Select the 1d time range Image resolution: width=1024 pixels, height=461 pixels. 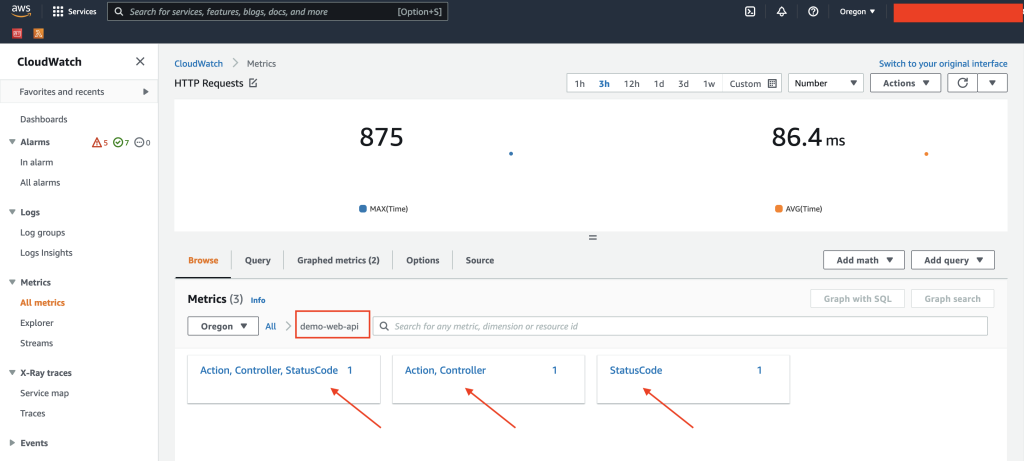[x=659, y=84]
